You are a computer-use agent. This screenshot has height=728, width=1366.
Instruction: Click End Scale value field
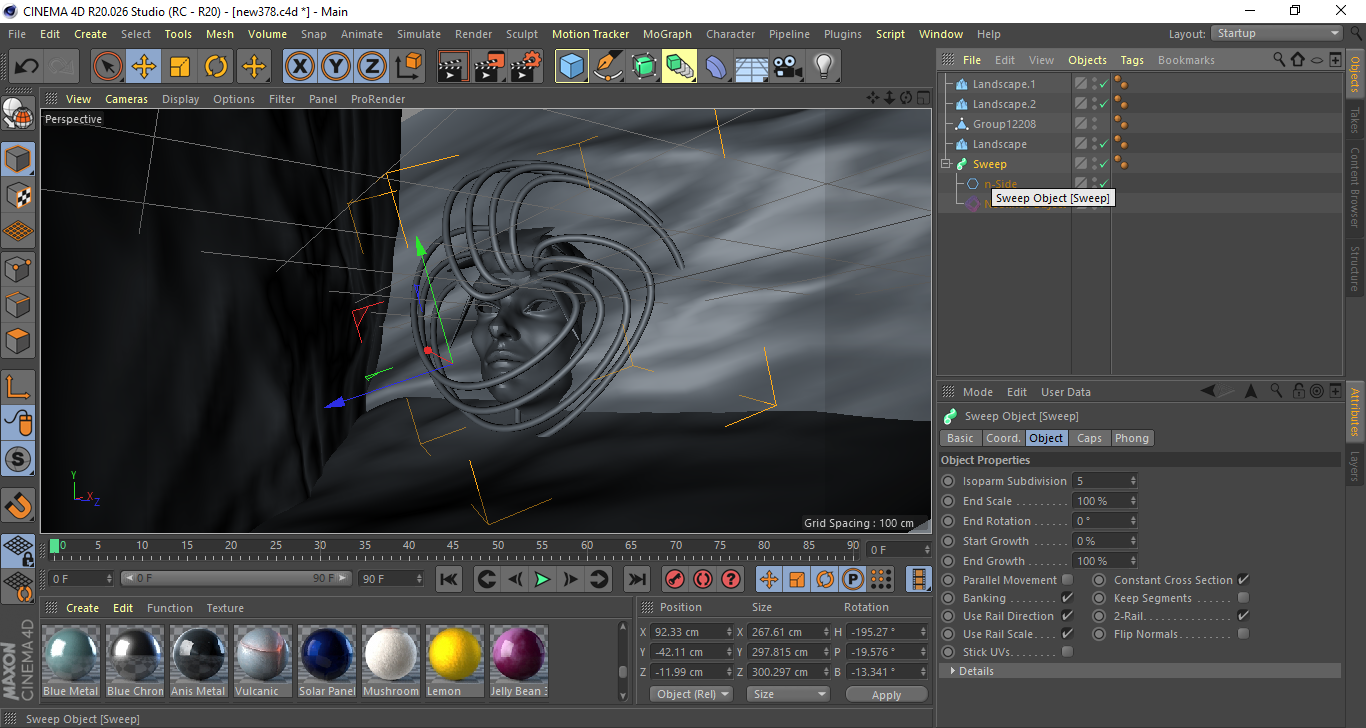[1104, 501]
